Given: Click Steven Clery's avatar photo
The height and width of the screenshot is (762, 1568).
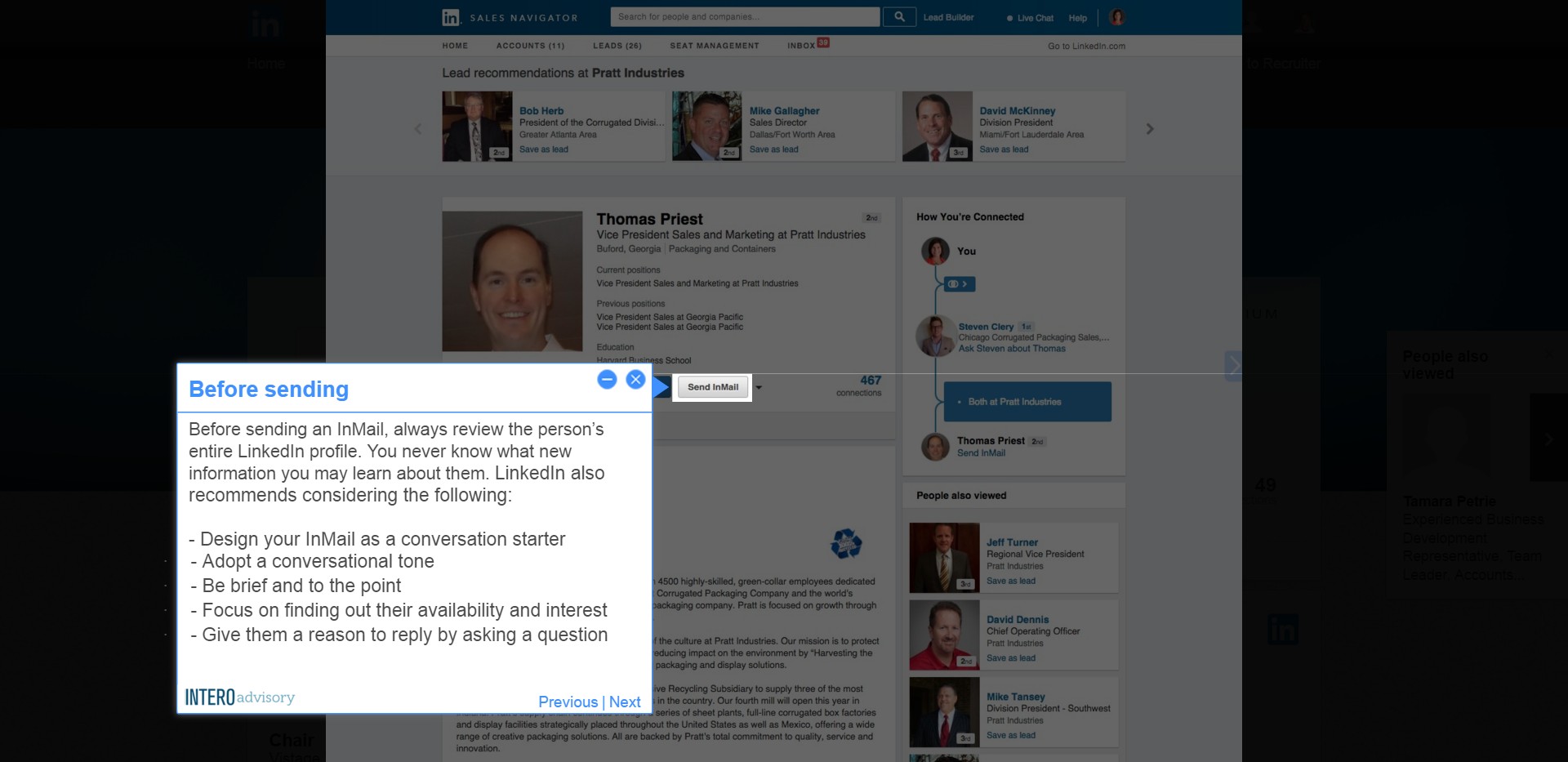Looking at the screenshot, I should [x=935, y=336].
